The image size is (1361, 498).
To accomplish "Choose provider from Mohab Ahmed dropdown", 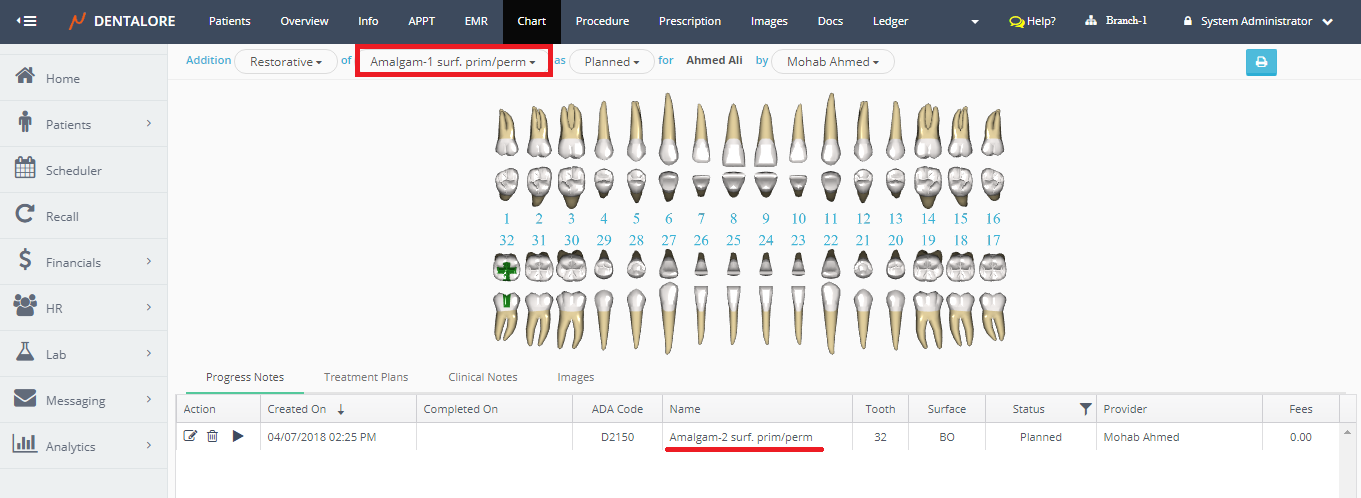I will click(832, 62).
